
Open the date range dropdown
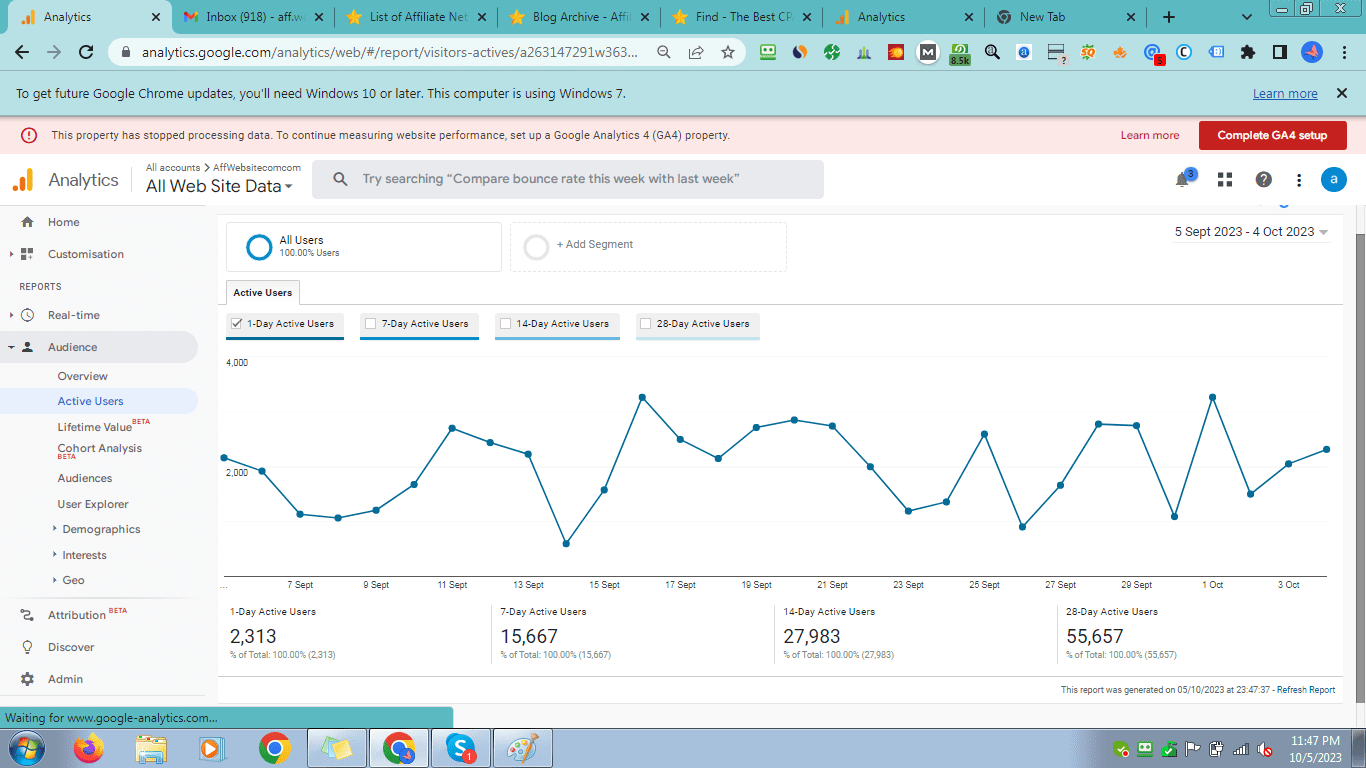pyautogui.click(x=1251, y=232)
